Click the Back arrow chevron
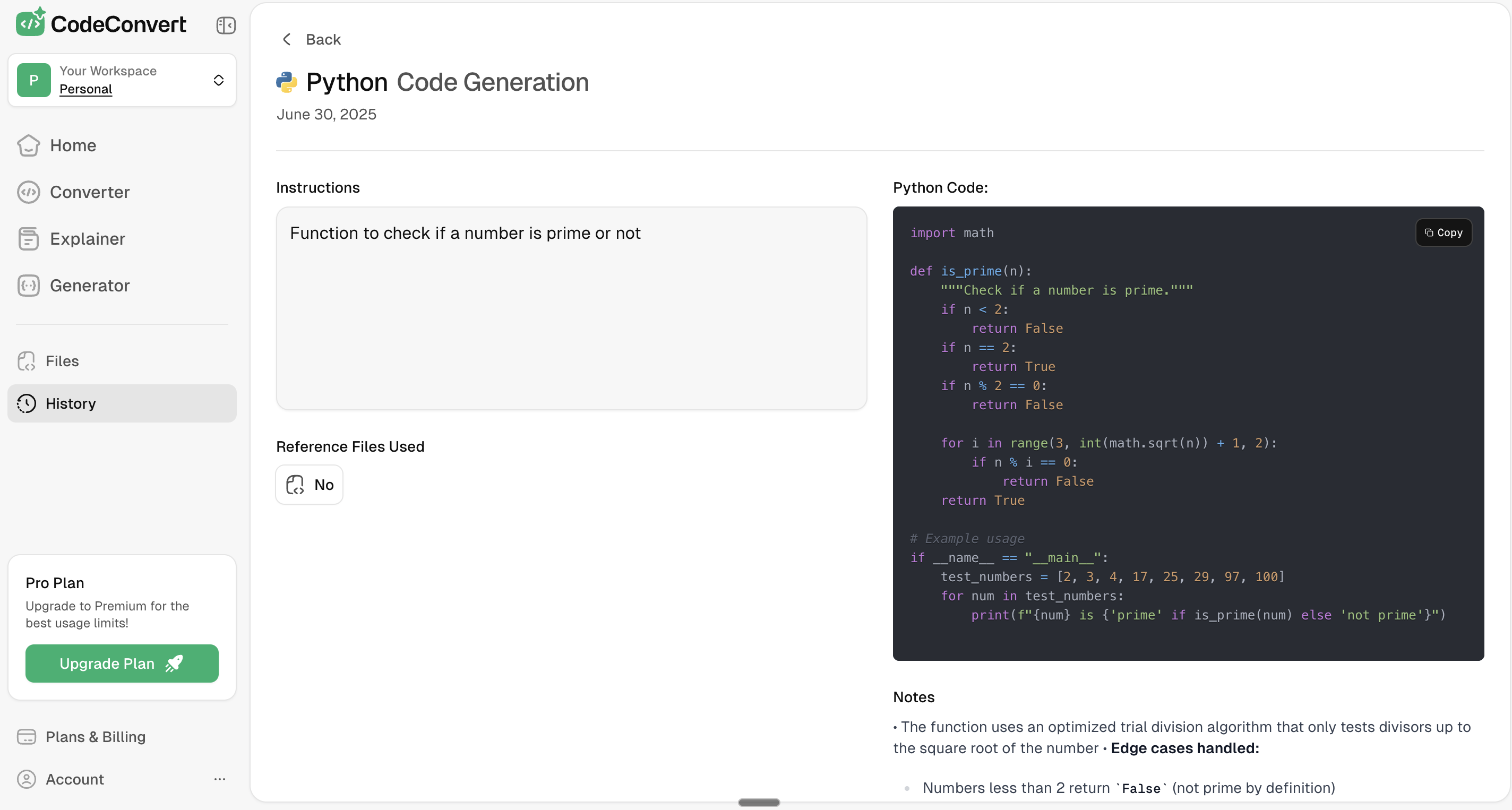Image resolution: width=1512 pixels, height=810 pixels. (287, 39)
